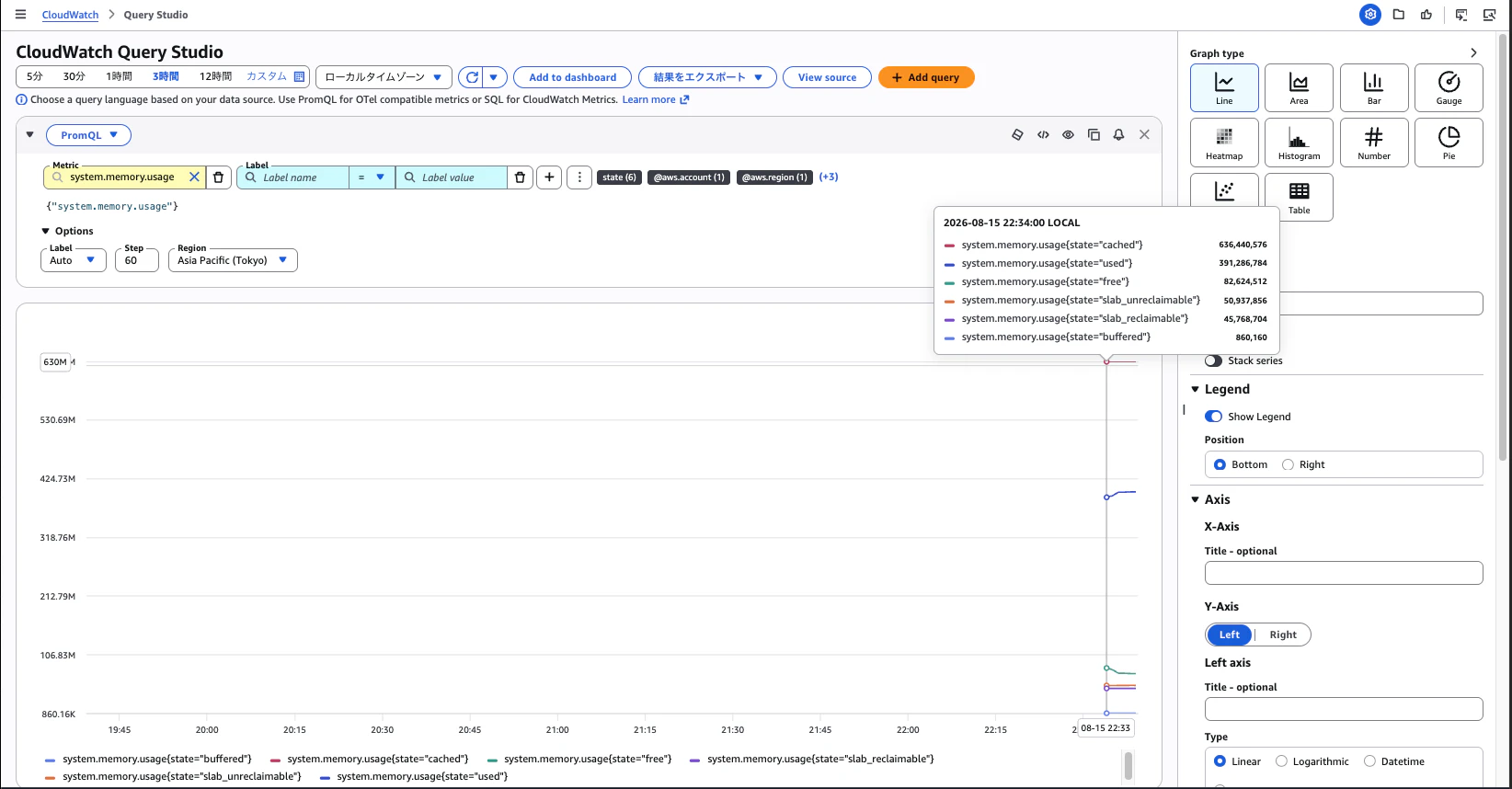Screen dimensions: 1512x789
Task: Select the Line graph type
Action: click(1224, 88)
